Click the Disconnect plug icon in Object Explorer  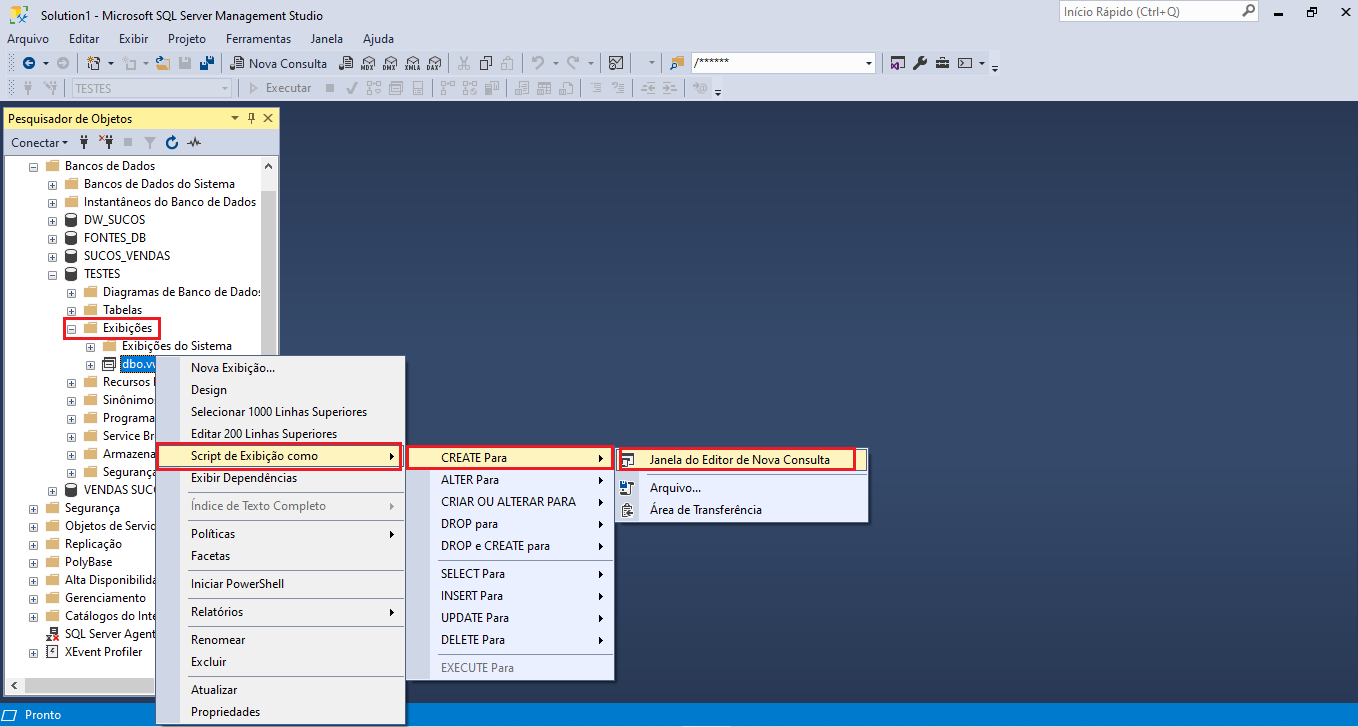106,143
